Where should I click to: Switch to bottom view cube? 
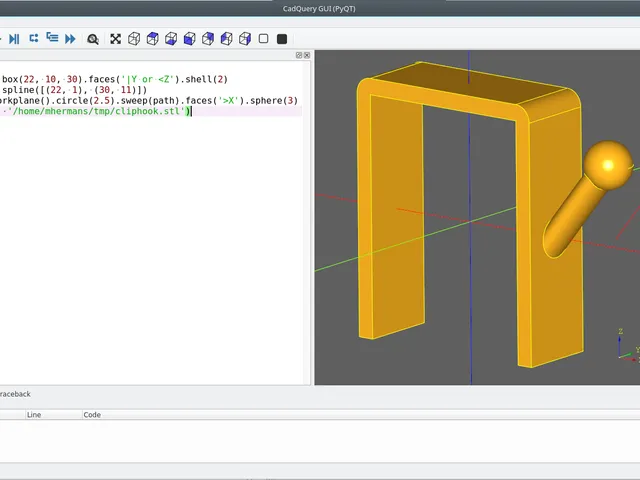point(171,39)
